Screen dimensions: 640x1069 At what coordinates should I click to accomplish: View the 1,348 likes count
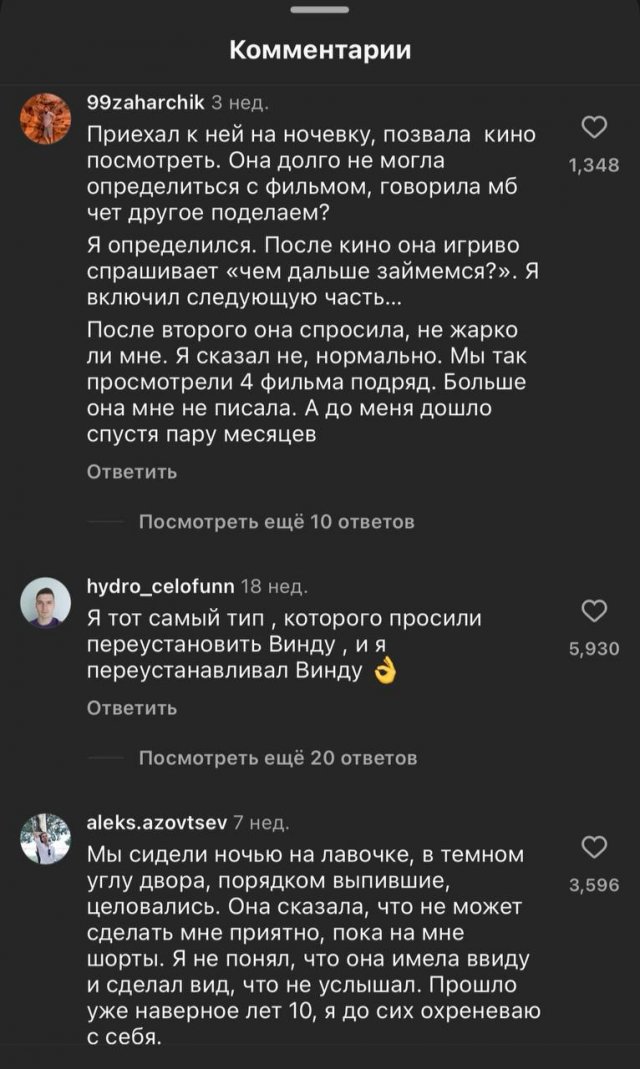tap(594, 166)
